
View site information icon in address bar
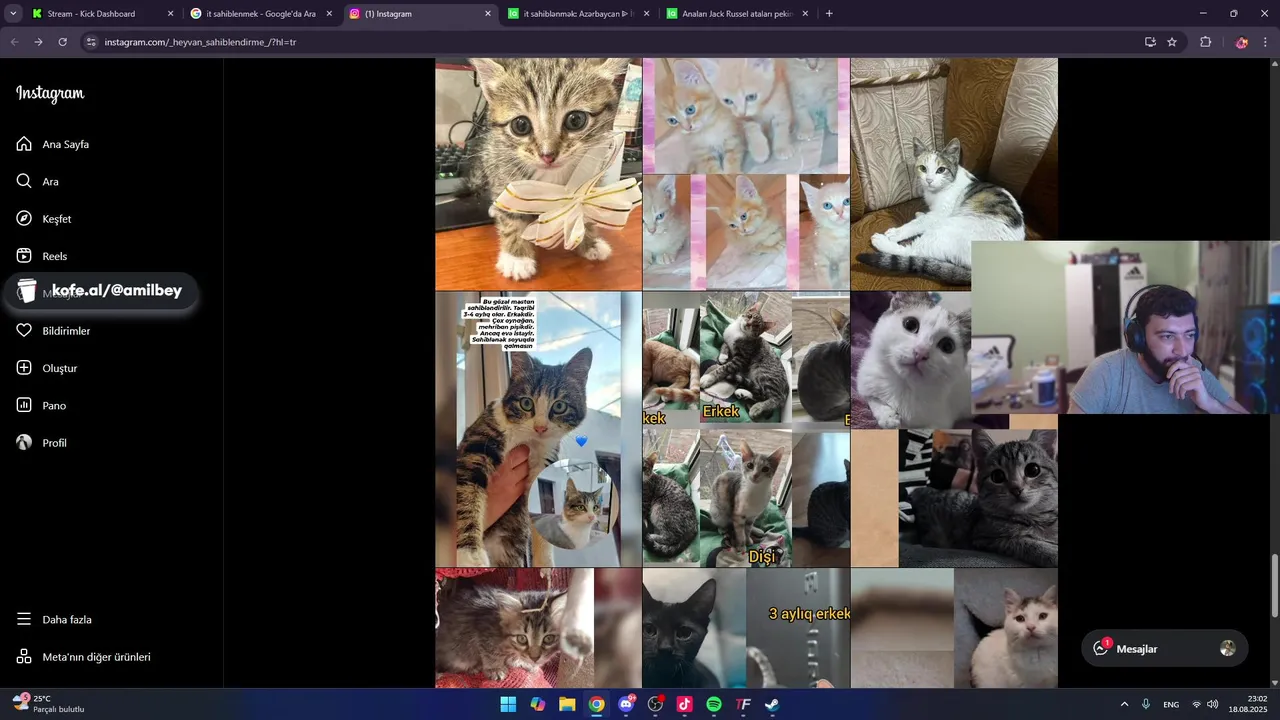tap(91, 42)
